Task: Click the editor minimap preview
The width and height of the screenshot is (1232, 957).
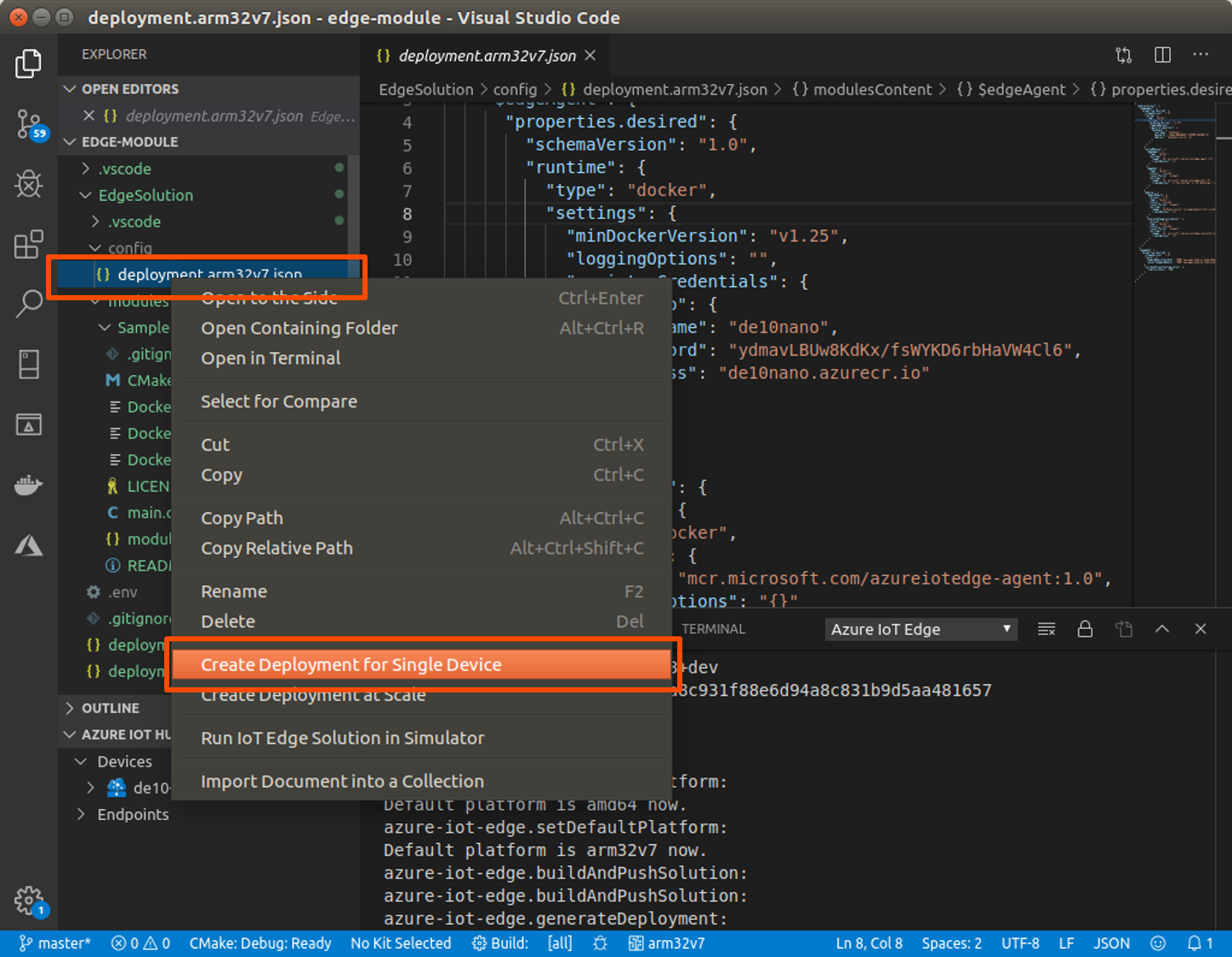Action: pos(1174,187)
